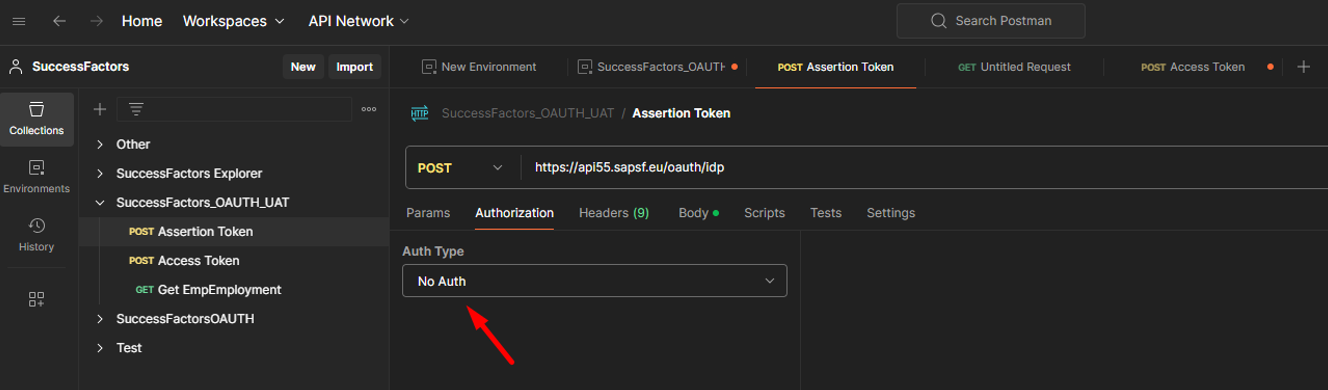Open the Body tab
The image size is (1328, 390).
tap(698, 213)
